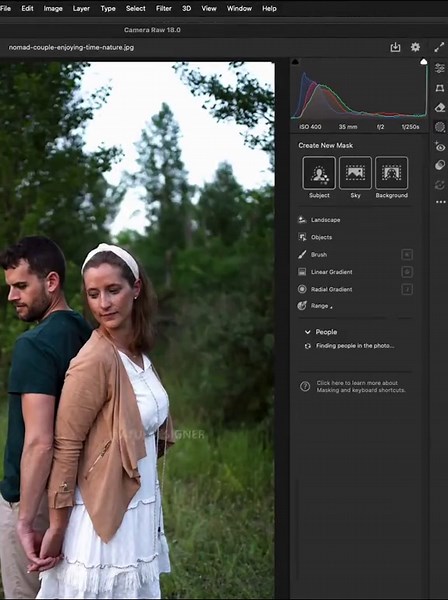This screenshot has width=448, height=600.
Task: Click the Radial Gradient shortcut key badge
Action: pos(407,289)
